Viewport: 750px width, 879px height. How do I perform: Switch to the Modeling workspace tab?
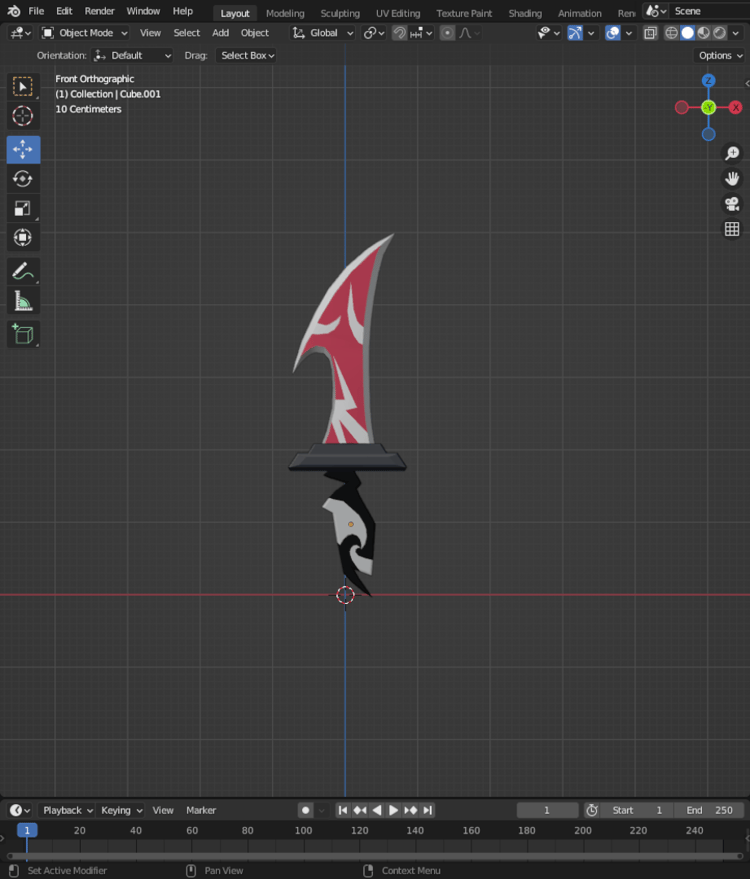pos(285,13)
